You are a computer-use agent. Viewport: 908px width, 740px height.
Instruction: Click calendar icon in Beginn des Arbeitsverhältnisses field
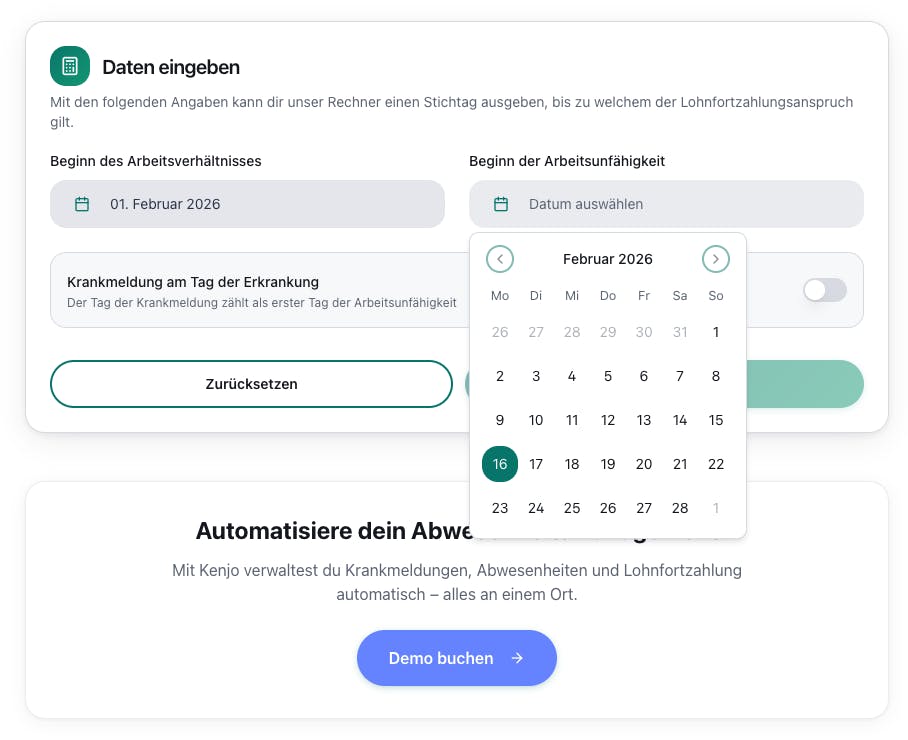pos(83,204)
